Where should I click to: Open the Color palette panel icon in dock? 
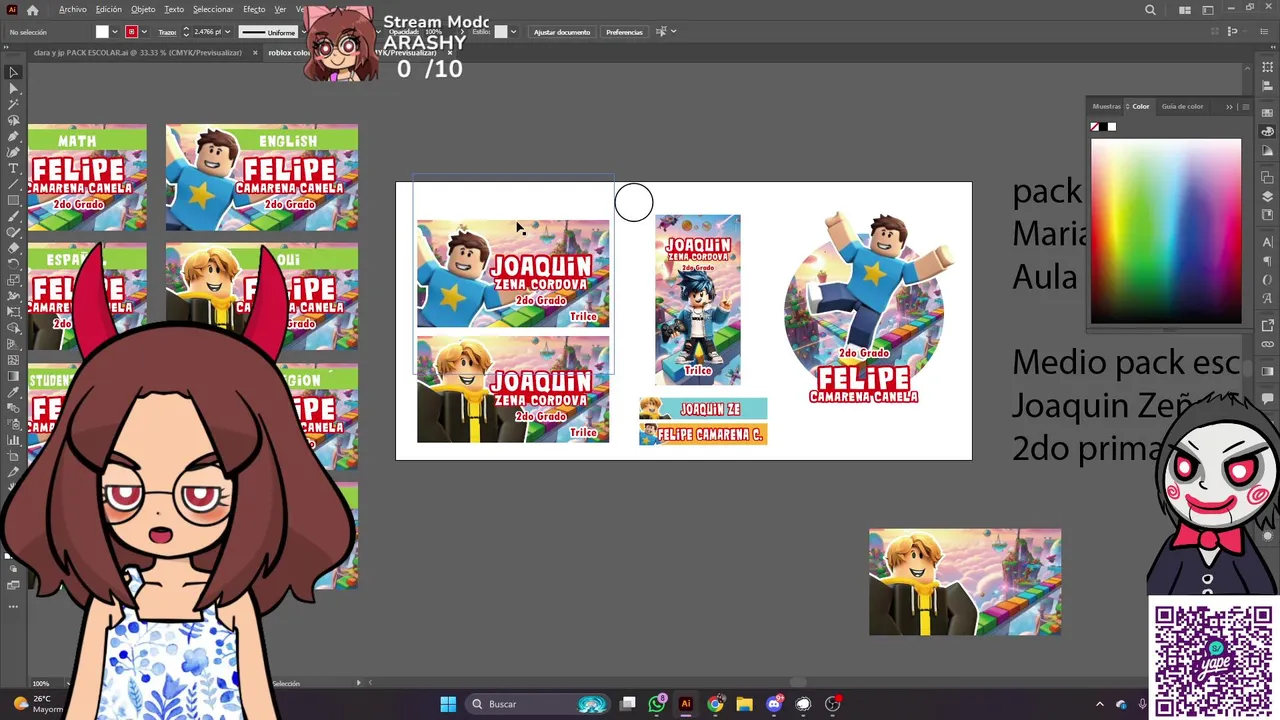tap(1268, 131)
